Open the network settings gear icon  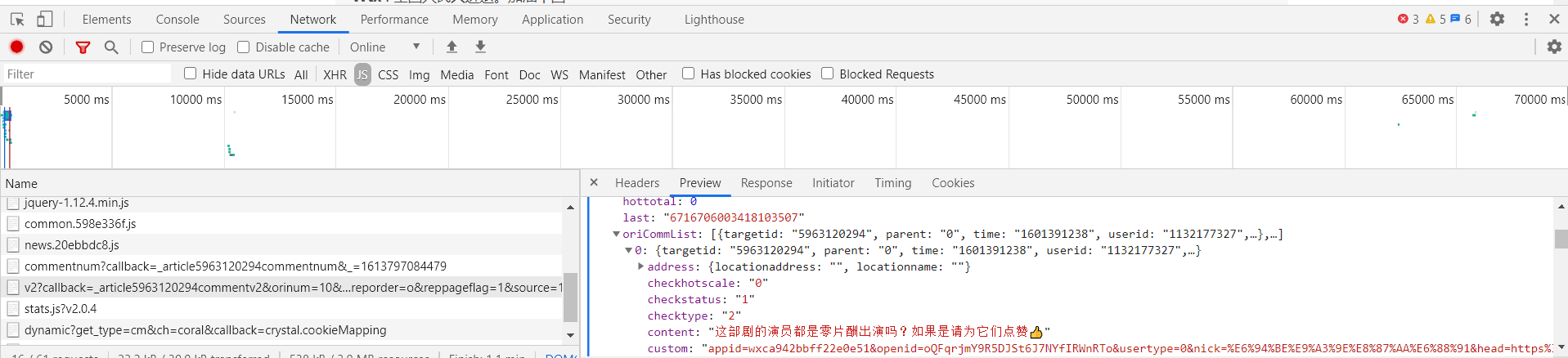pos(1554,47)
